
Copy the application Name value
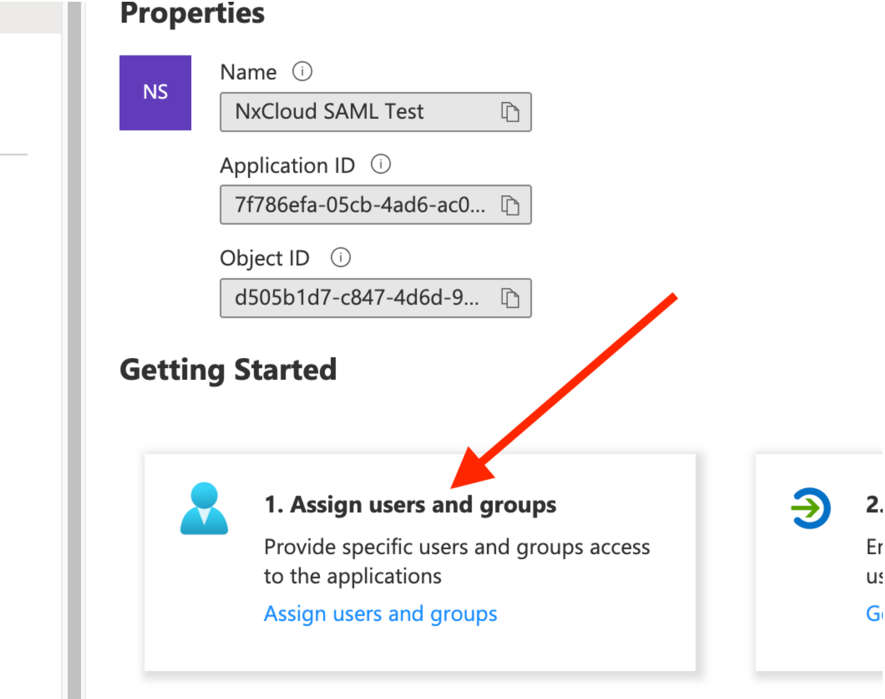click(511, 112)
